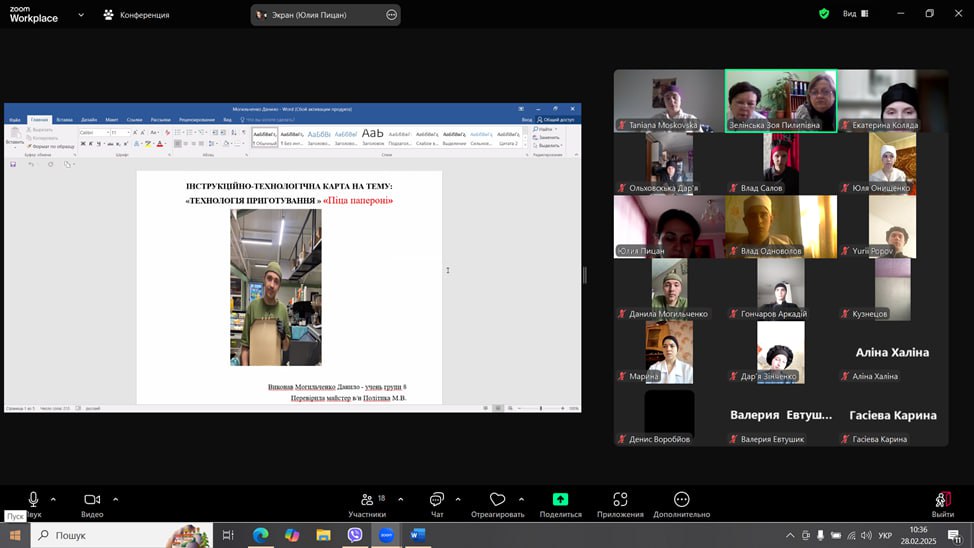Open Viber from the Windows taskbar
Screen dimensions: 974x548
click(355, 535)
